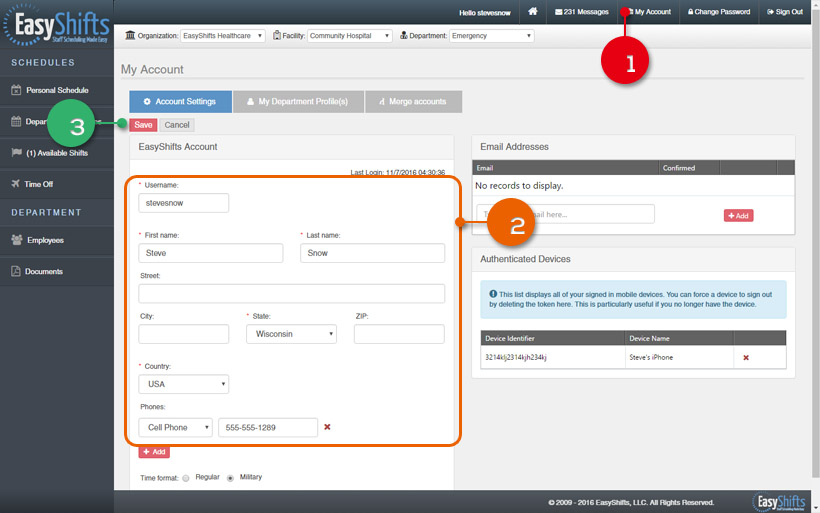Click the EasyShifts logo in sidebar
This screenshot has height=513, width=820.
click(56, 25)
